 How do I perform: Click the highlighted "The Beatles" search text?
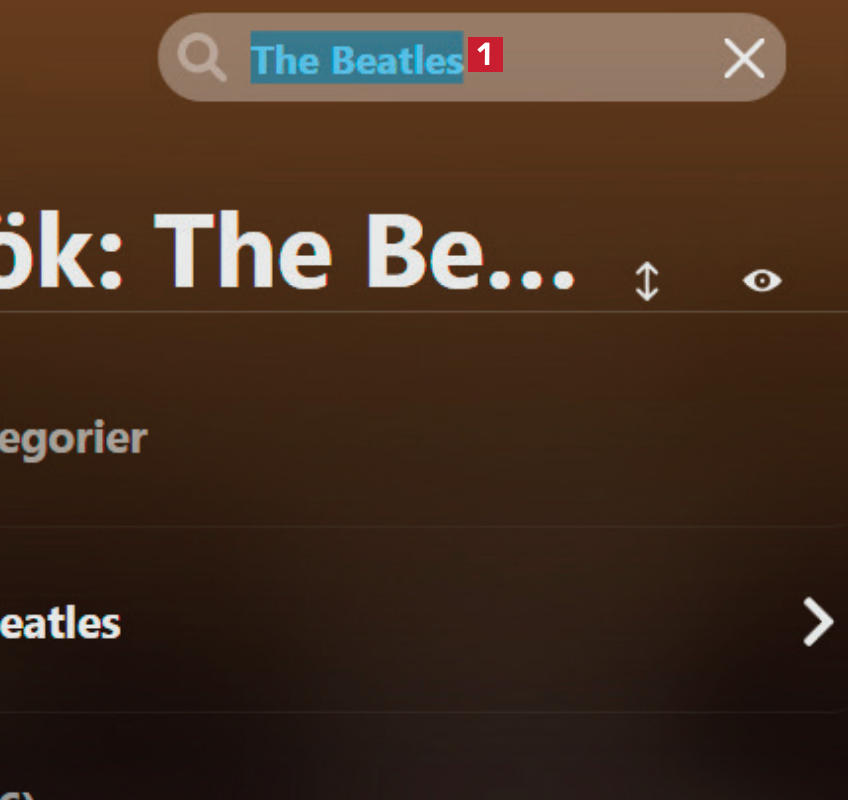pyautogui.click(x=356, y=60)
